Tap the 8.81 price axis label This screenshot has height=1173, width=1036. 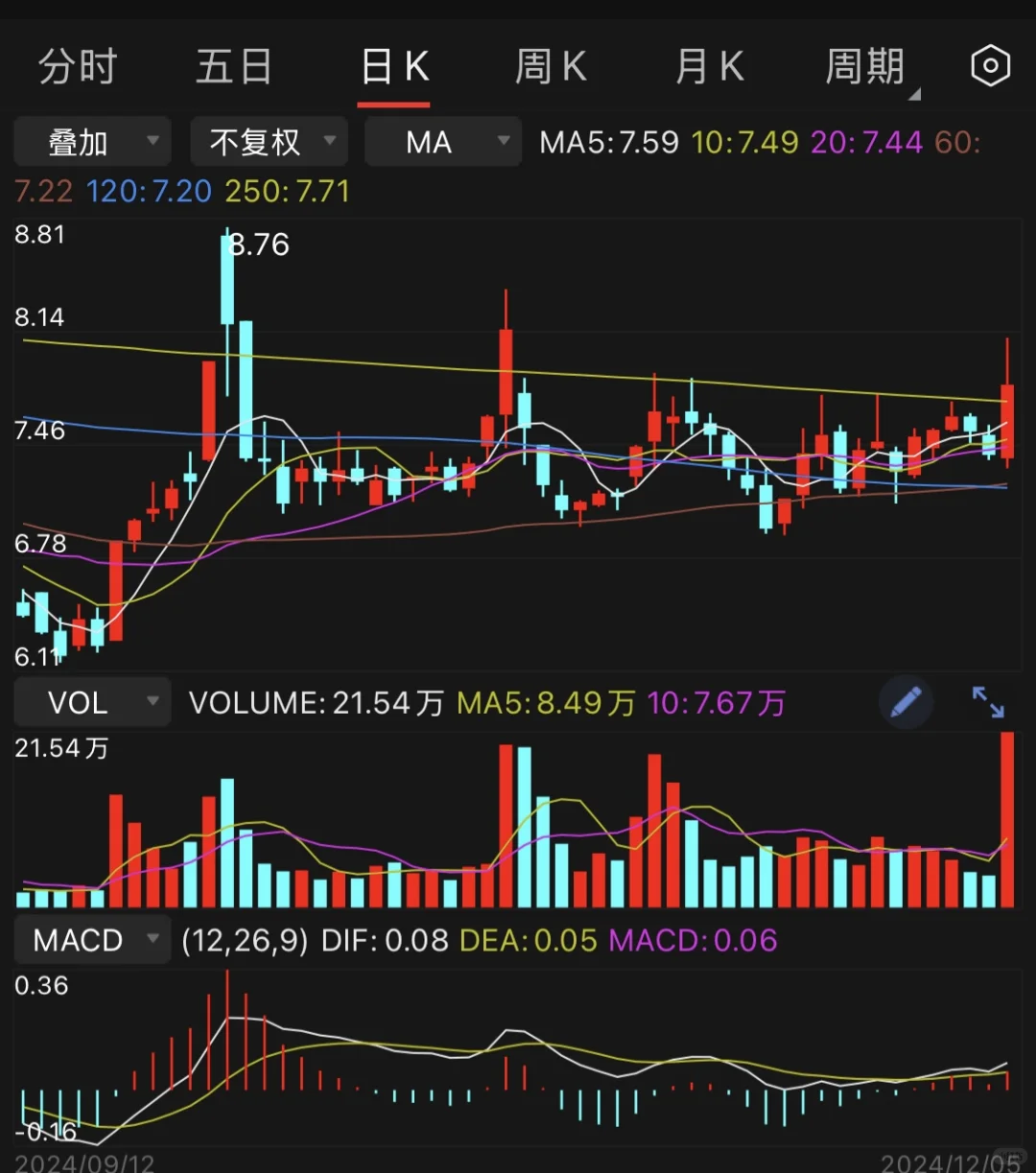click(x=39, y=234)
